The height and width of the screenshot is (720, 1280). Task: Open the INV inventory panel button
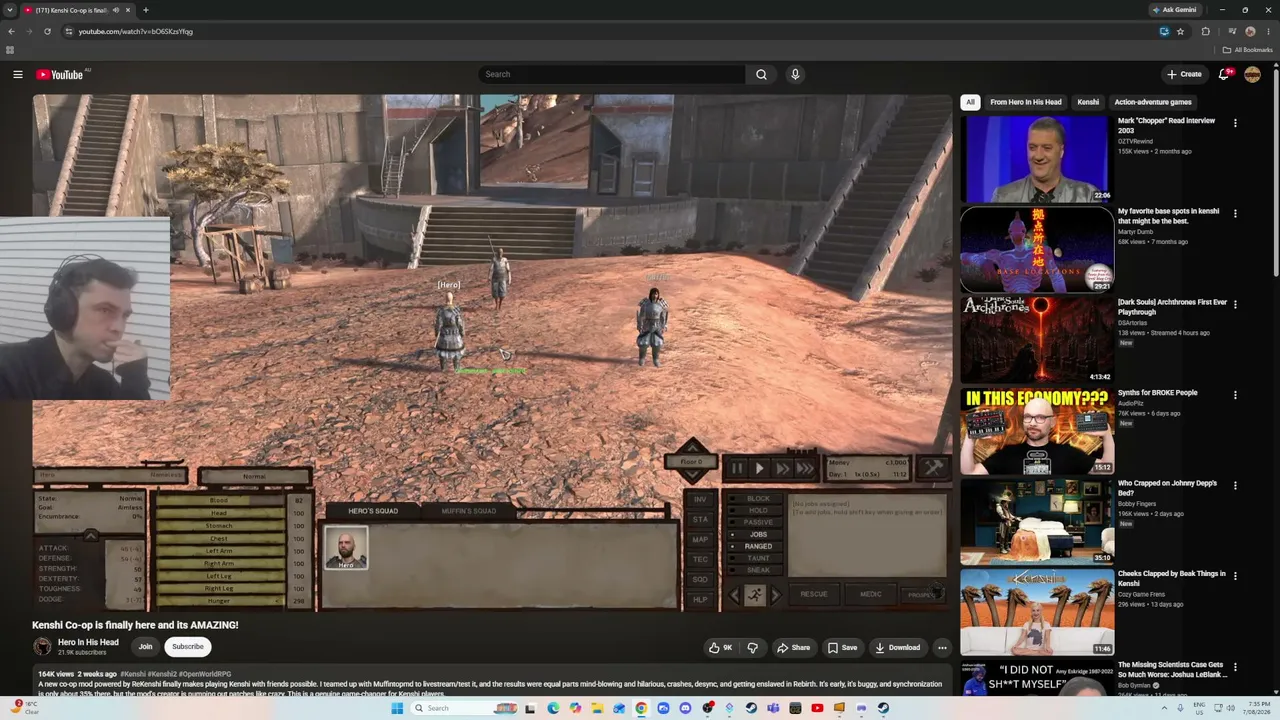(700, 499)
